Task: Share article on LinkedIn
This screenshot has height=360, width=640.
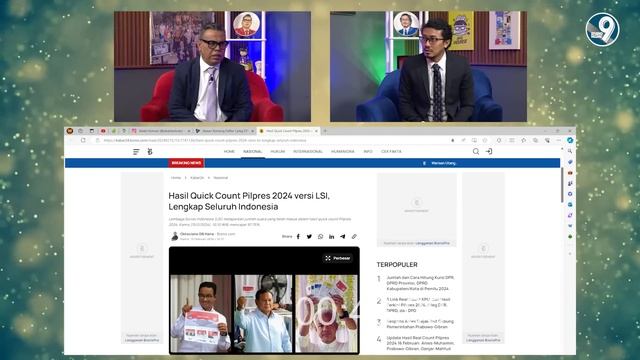Action: pyautogui.click(x=331, y=236)
